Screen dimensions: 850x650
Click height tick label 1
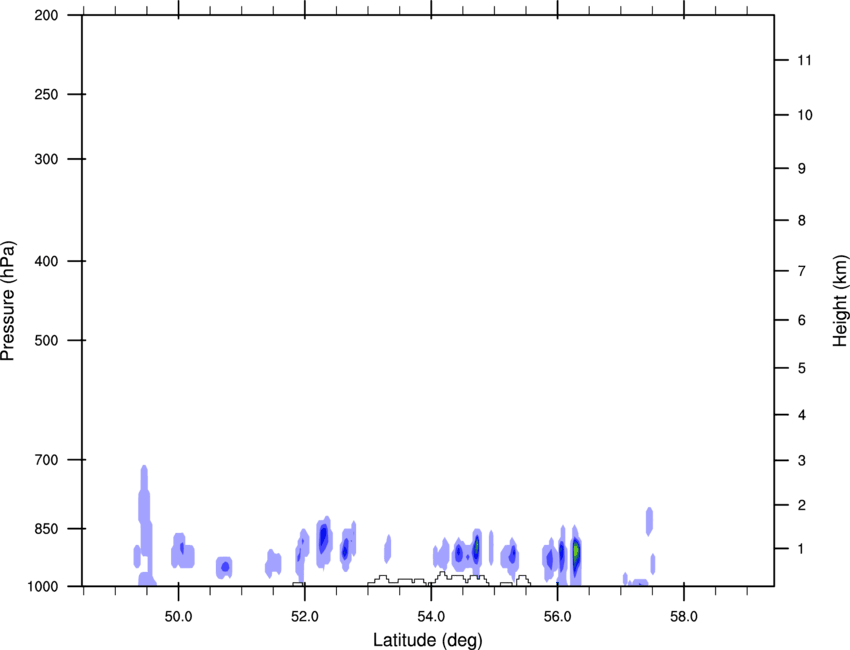802,549
